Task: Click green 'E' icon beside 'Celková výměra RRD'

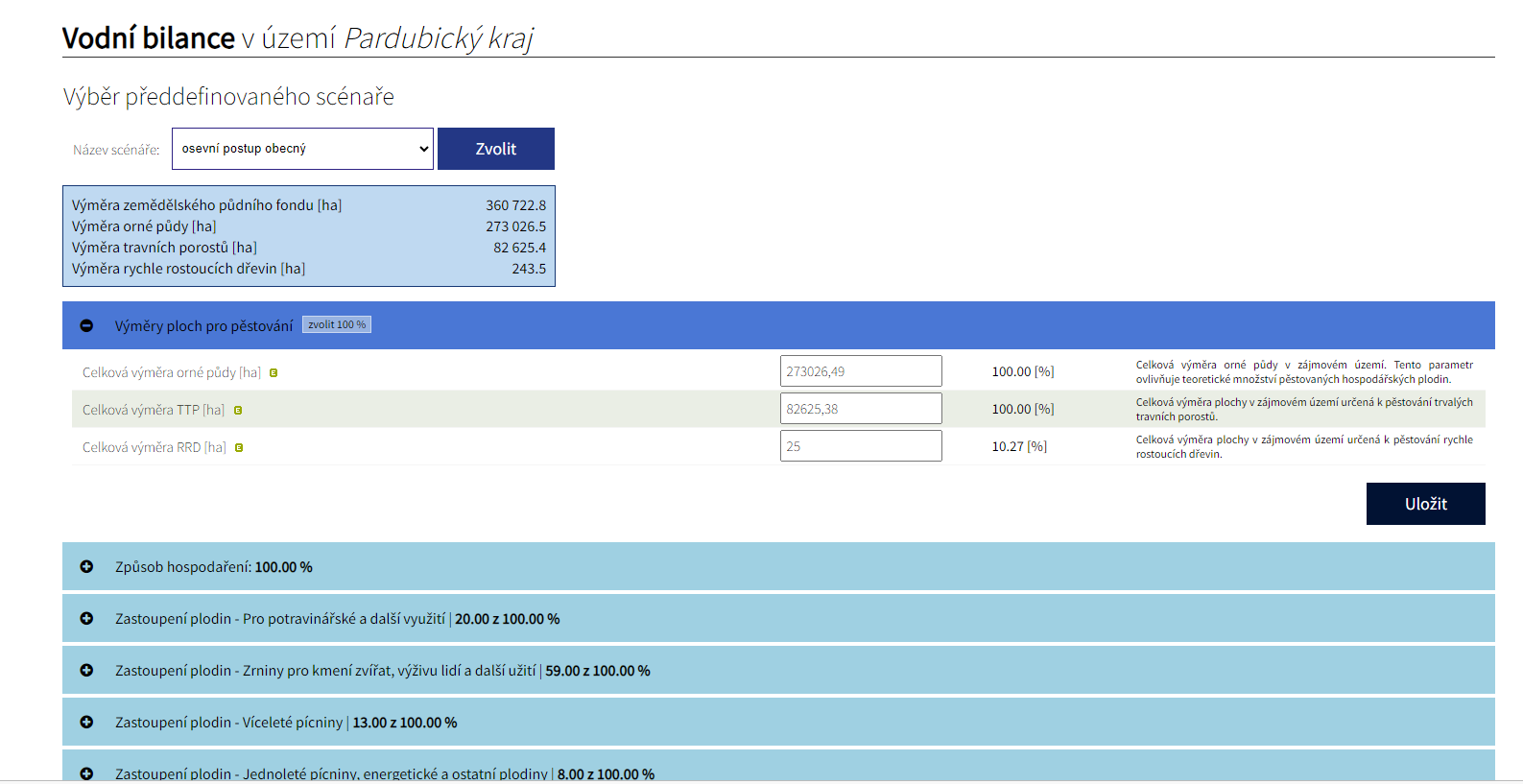Action: coord(239,448)
